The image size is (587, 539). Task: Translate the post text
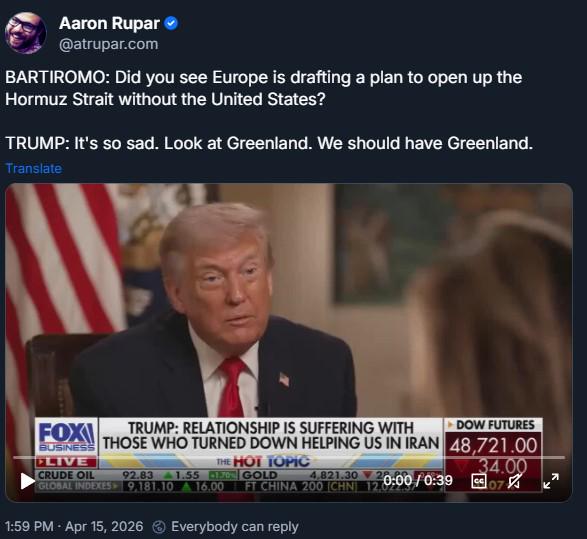tap(34, 168)
